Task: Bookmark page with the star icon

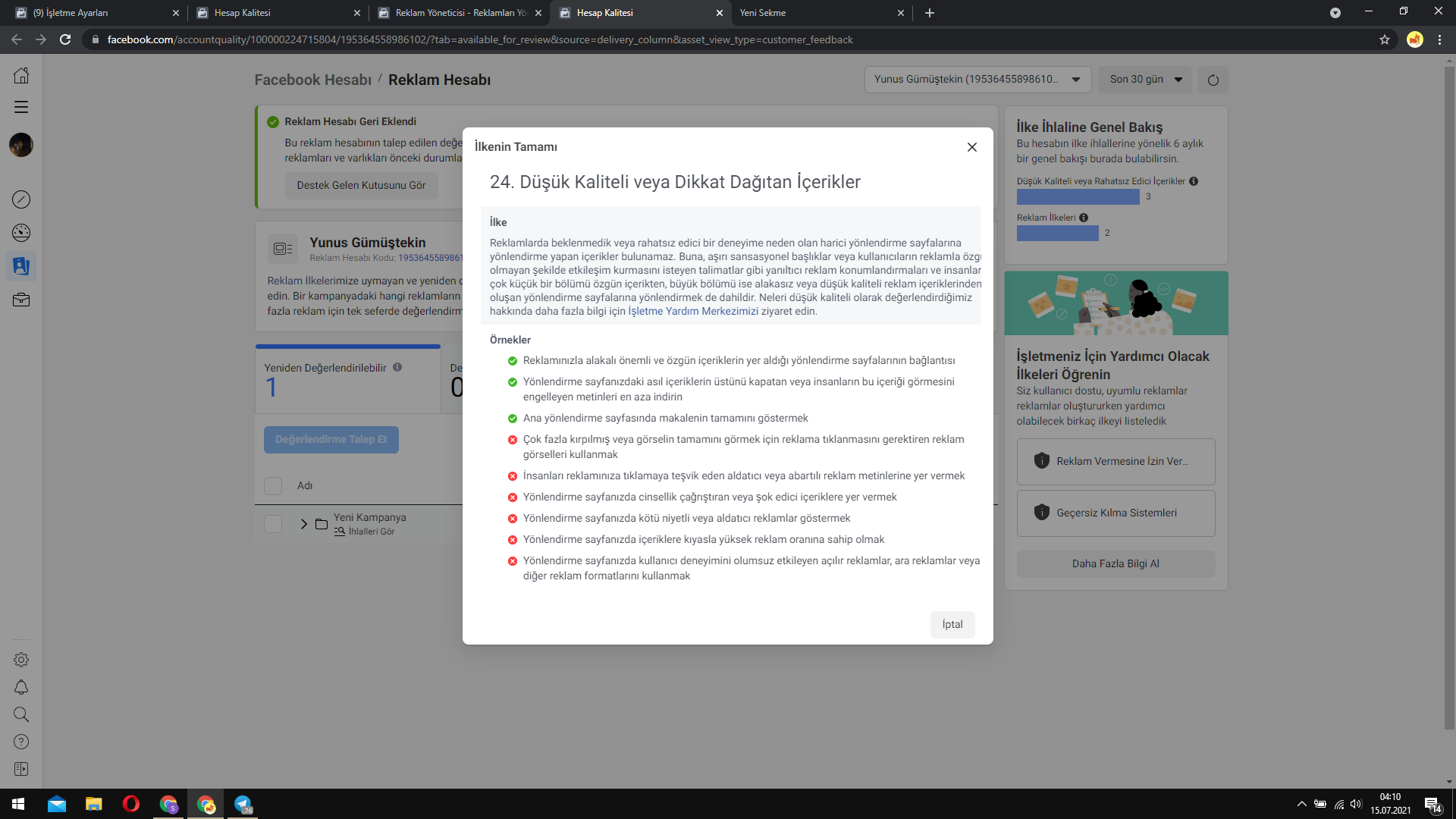Action: [1385, 39]
